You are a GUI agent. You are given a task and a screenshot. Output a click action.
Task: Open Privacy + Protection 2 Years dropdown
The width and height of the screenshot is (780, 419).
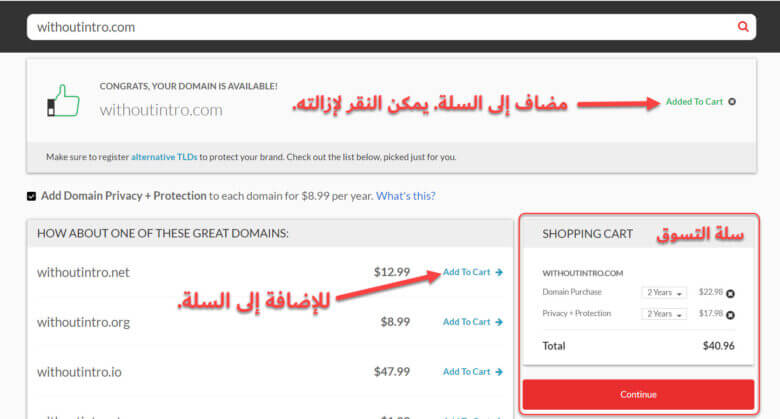tap(664, 314)
